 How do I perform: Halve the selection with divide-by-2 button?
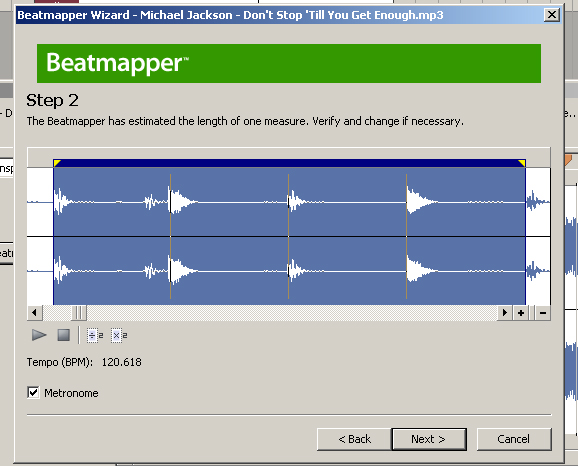[95, 335]
